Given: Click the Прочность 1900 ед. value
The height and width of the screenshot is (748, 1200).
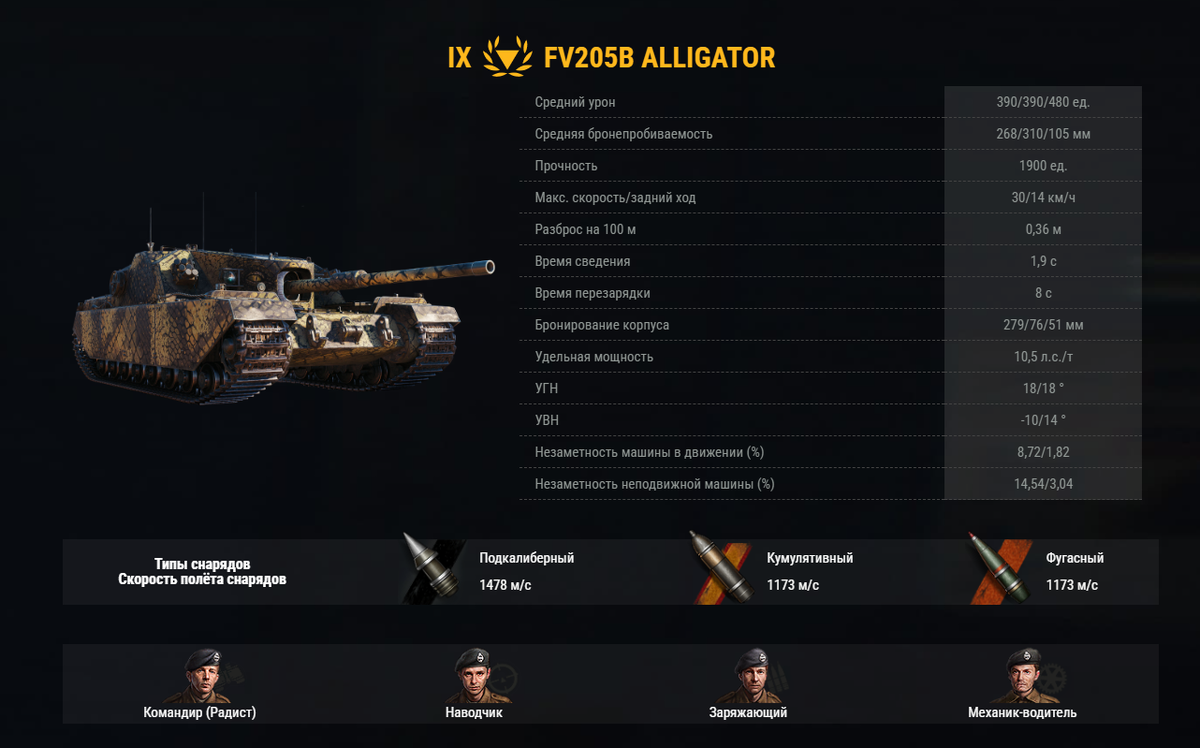Looking at the screenshot, I should pos(1043,166).
